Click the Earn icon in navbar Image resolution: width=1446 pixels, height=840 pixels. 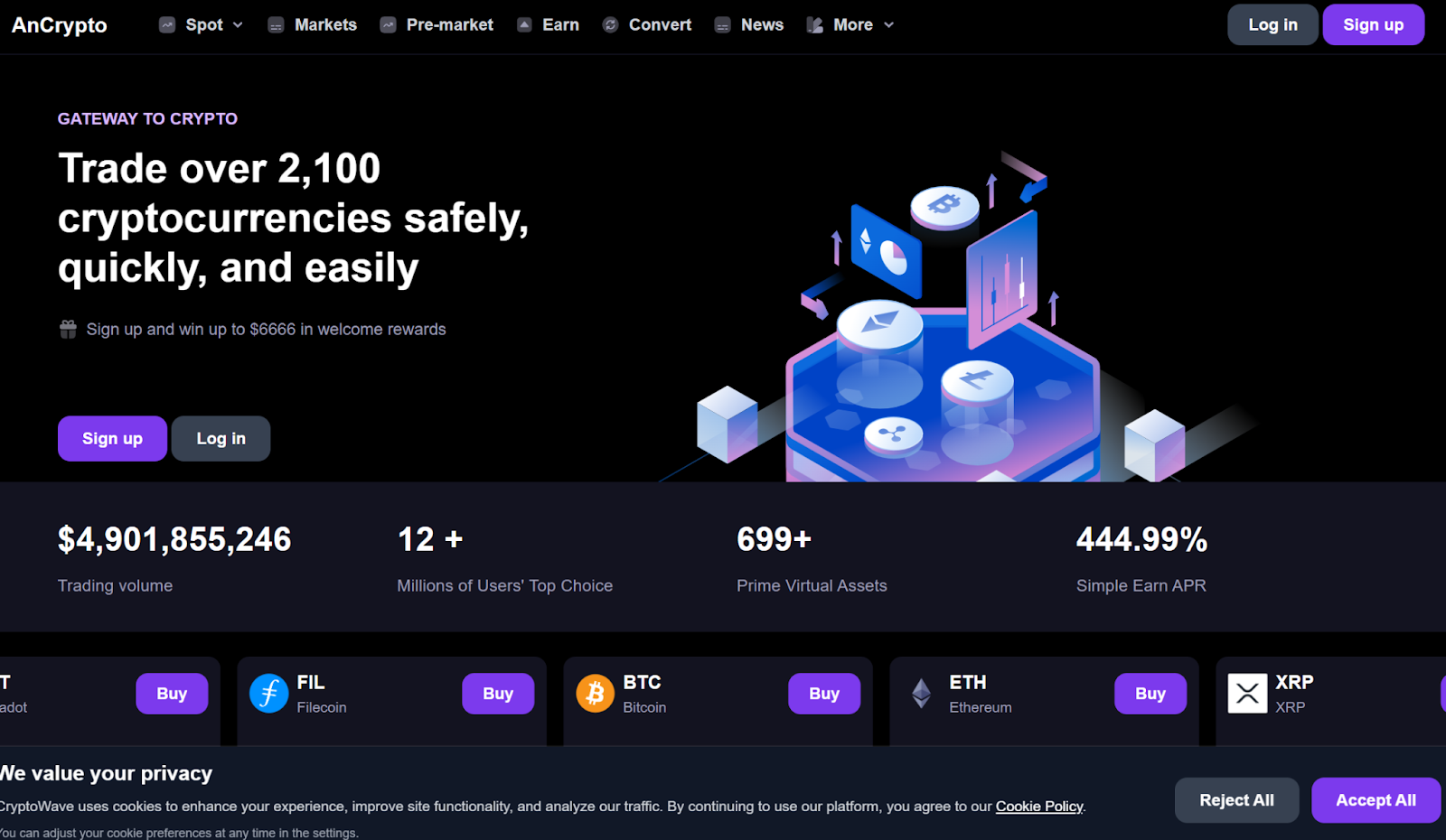click(x=524, y=25)
